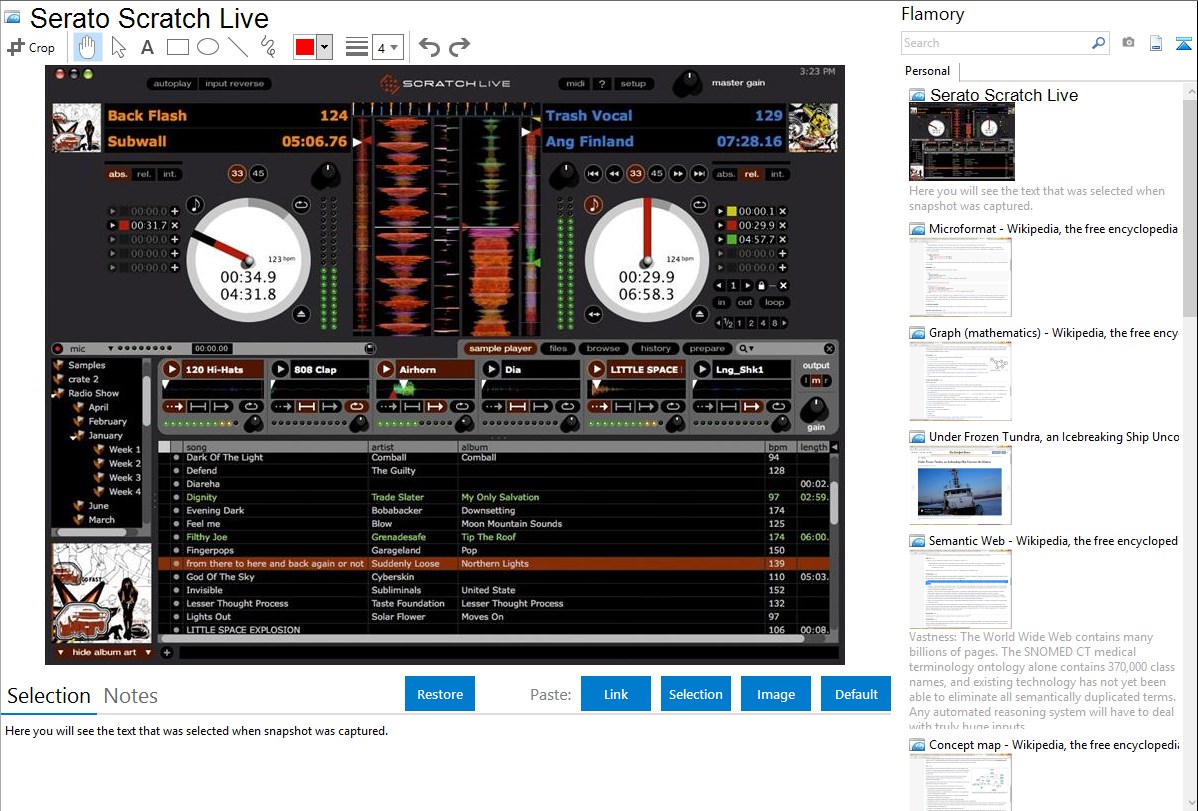This screenshot has width=1198, height=811.
Task: Open the Serato Scratch Live snapshot thumbnail
Action: tap(962, 143)
